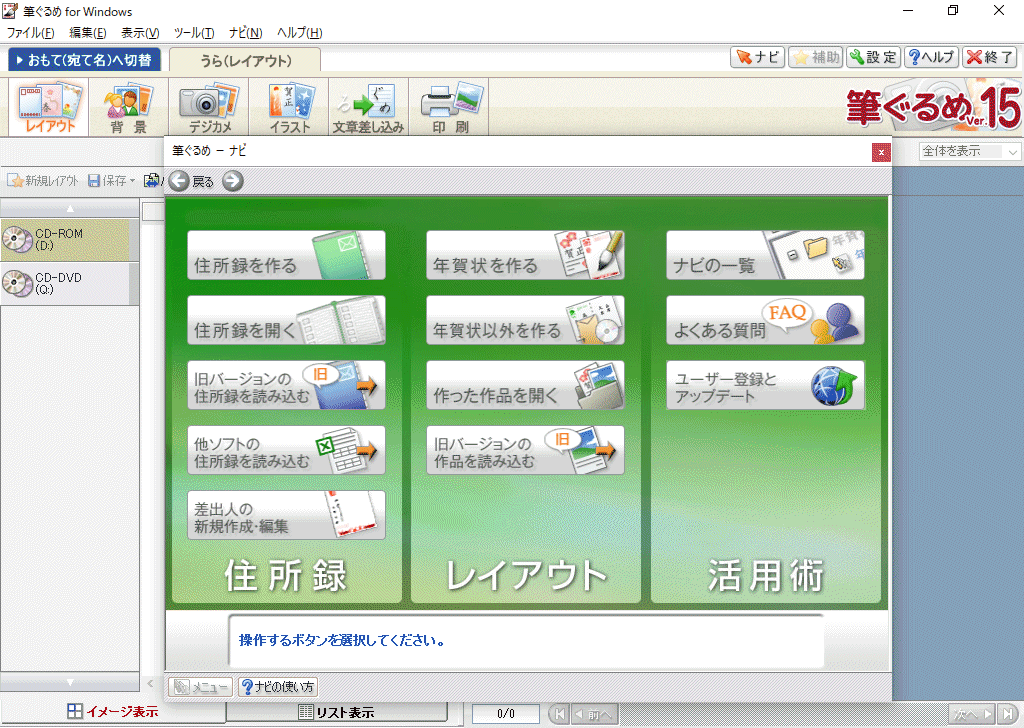
Task: Open the 文章差し込み text insert tool
Action: coord(368,107)
